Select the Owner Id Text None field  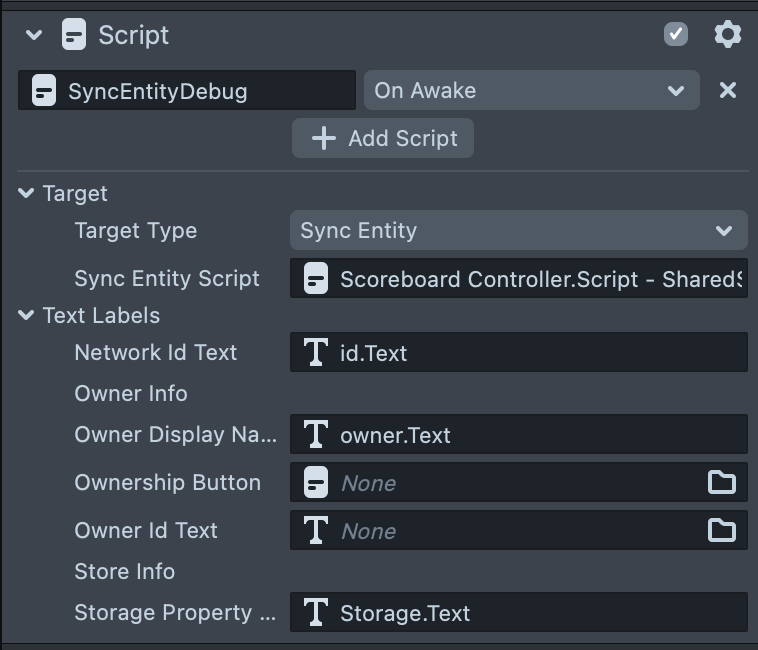(x=500, y=530)
